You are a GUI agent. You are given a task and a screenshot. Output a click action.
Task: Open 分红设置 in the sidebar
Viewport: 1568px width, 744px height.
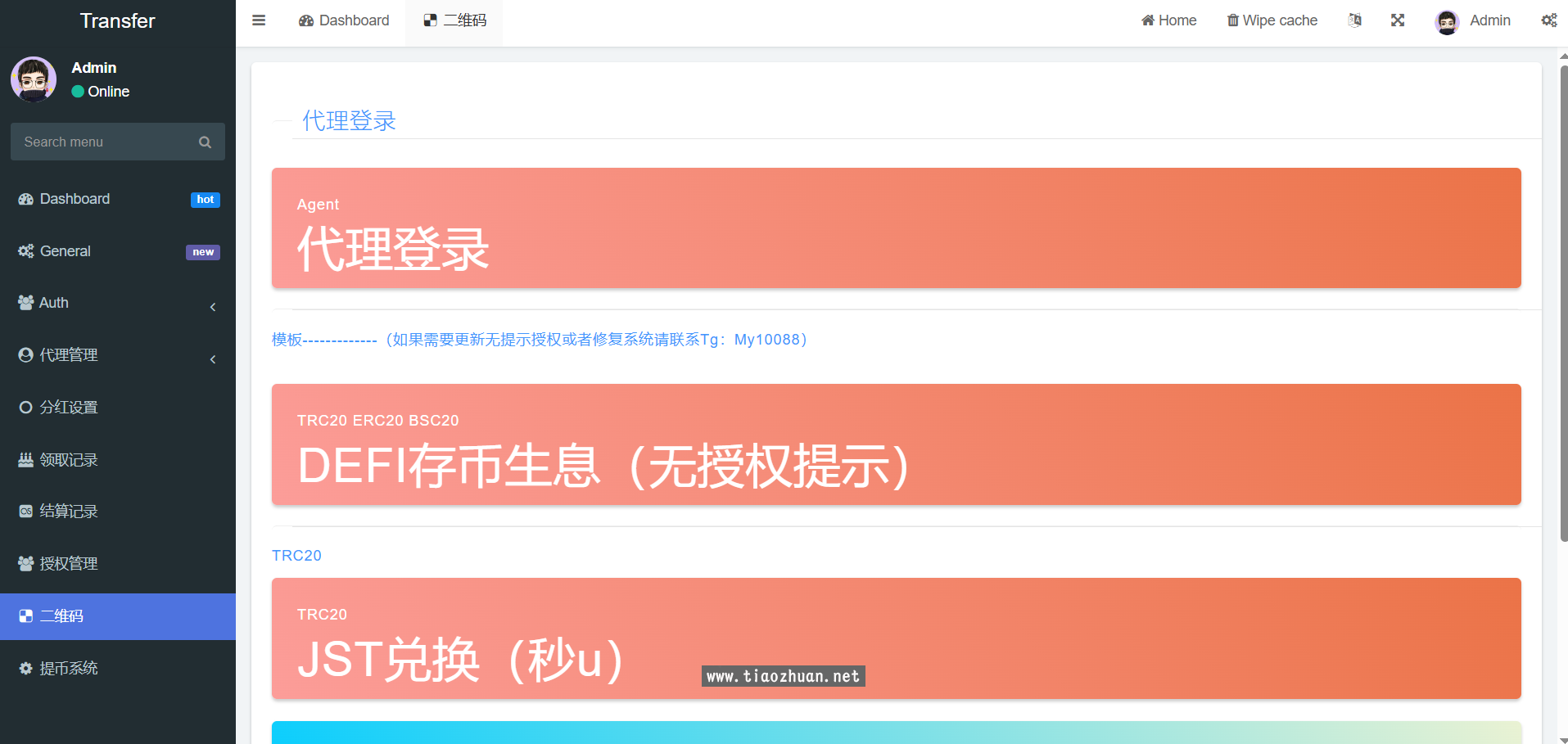click(118, 408)
